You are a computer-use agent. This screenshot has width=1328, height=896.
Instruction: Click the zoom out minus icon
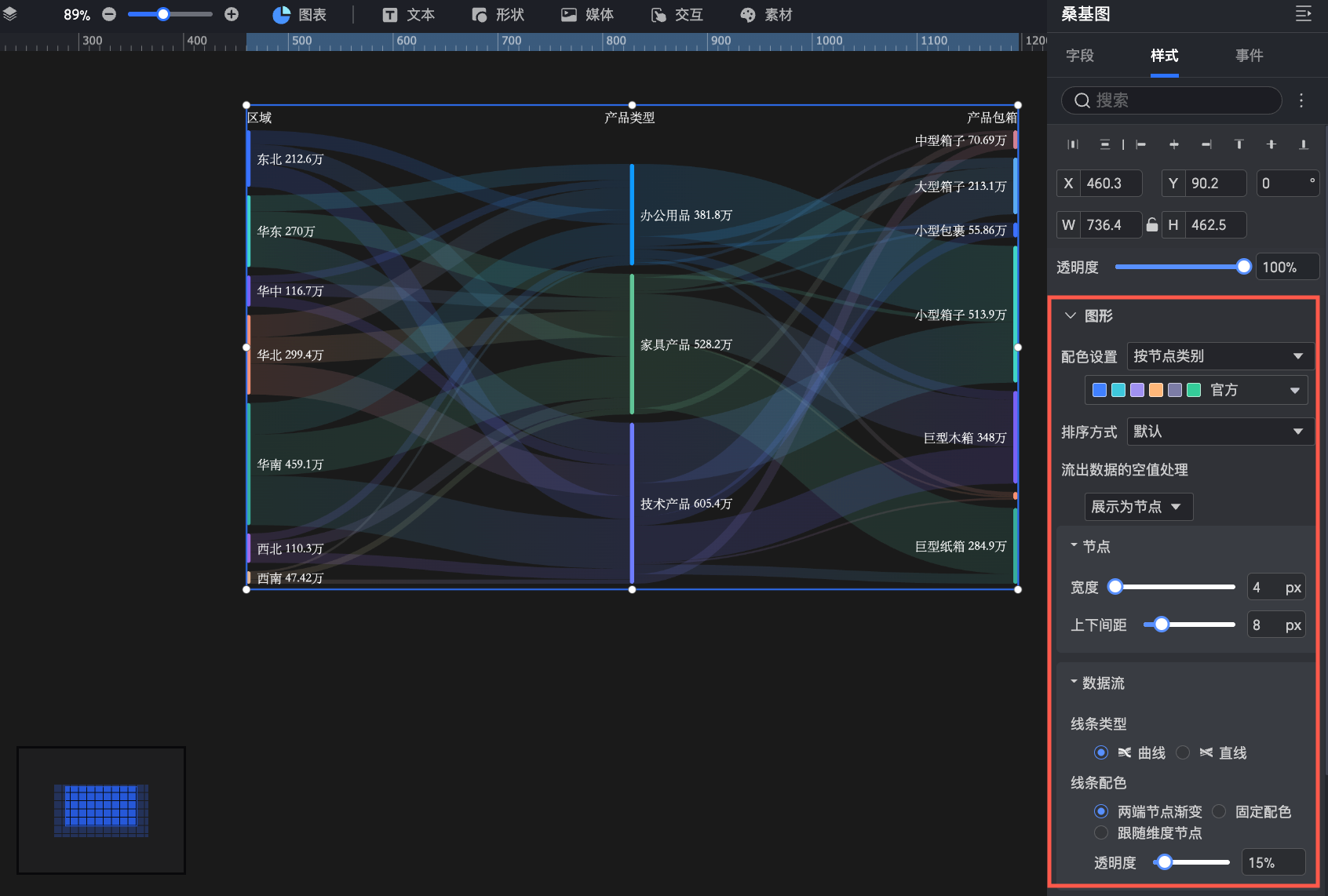click(x=109, y=14)
